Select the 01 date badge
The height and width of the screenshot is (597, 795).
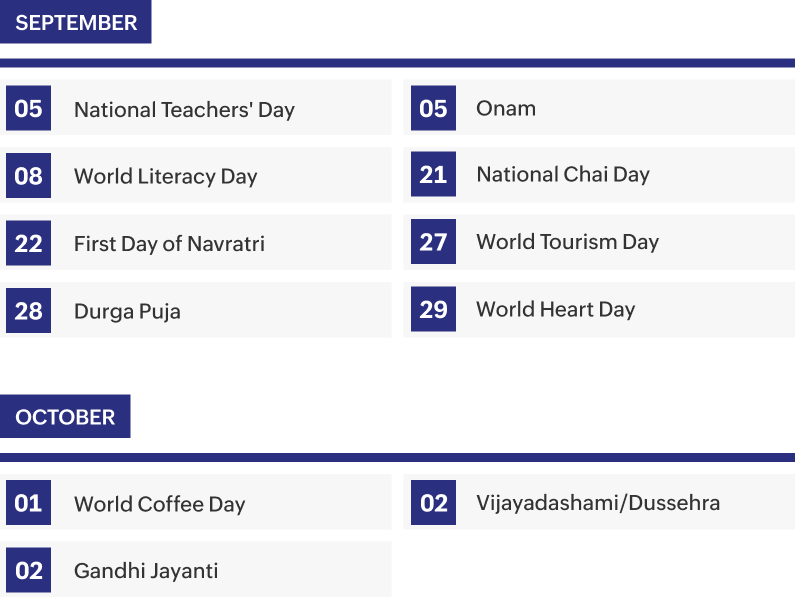[x=29, y=503]
